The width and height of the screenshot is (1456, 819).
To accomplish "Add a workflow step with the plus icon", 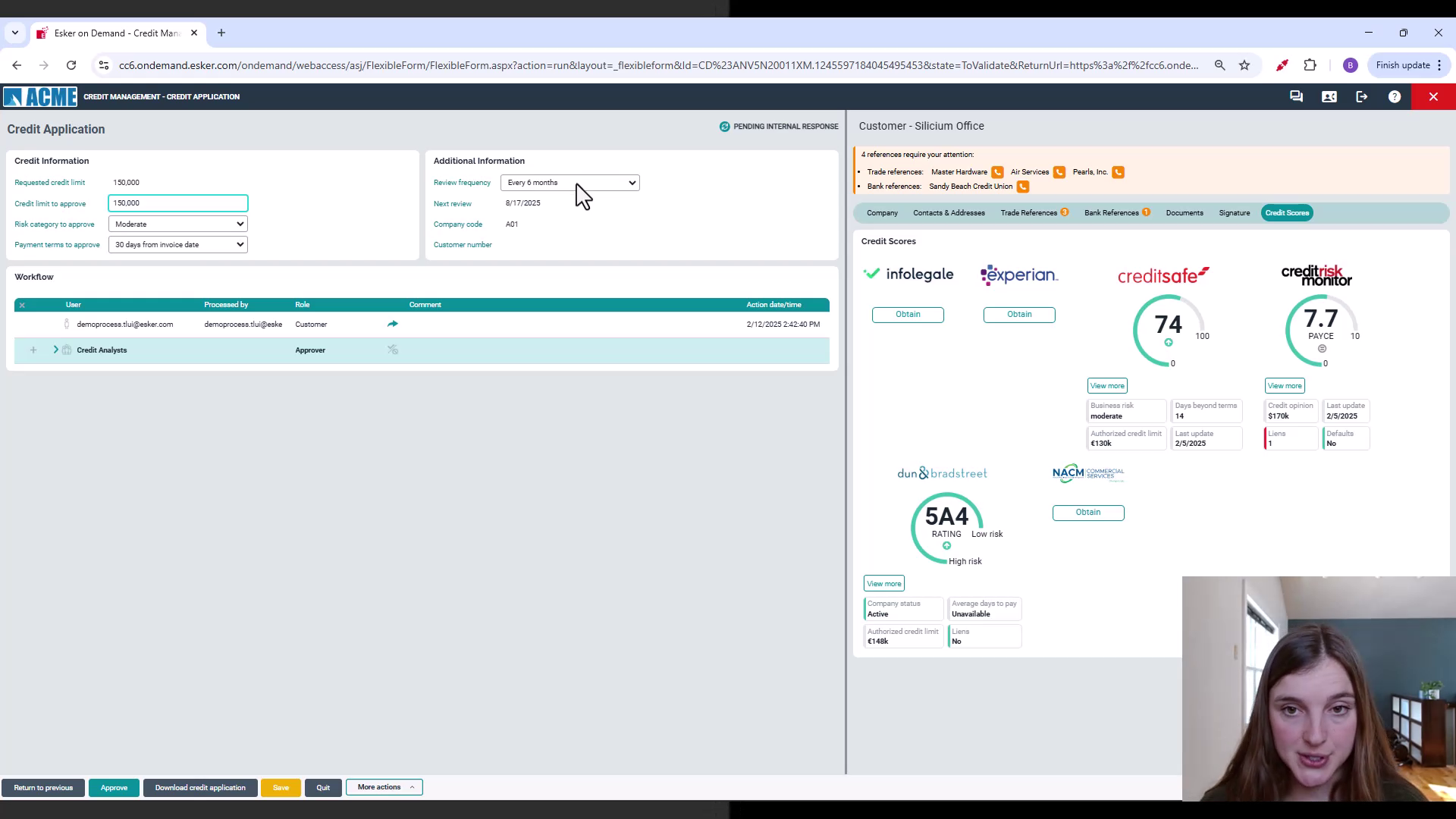I will [33, 350].
